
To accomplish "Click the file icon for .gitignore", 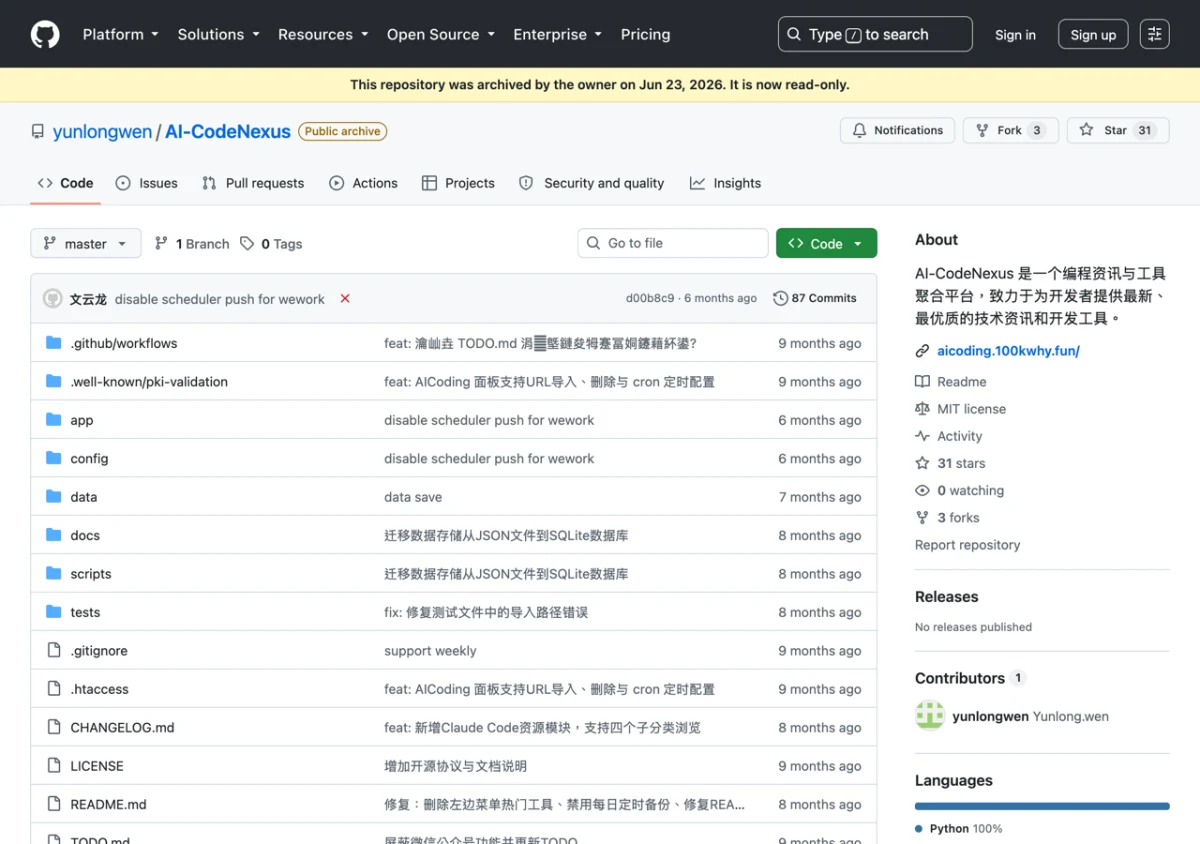I will pyautogui.click(x=54, y=651).
